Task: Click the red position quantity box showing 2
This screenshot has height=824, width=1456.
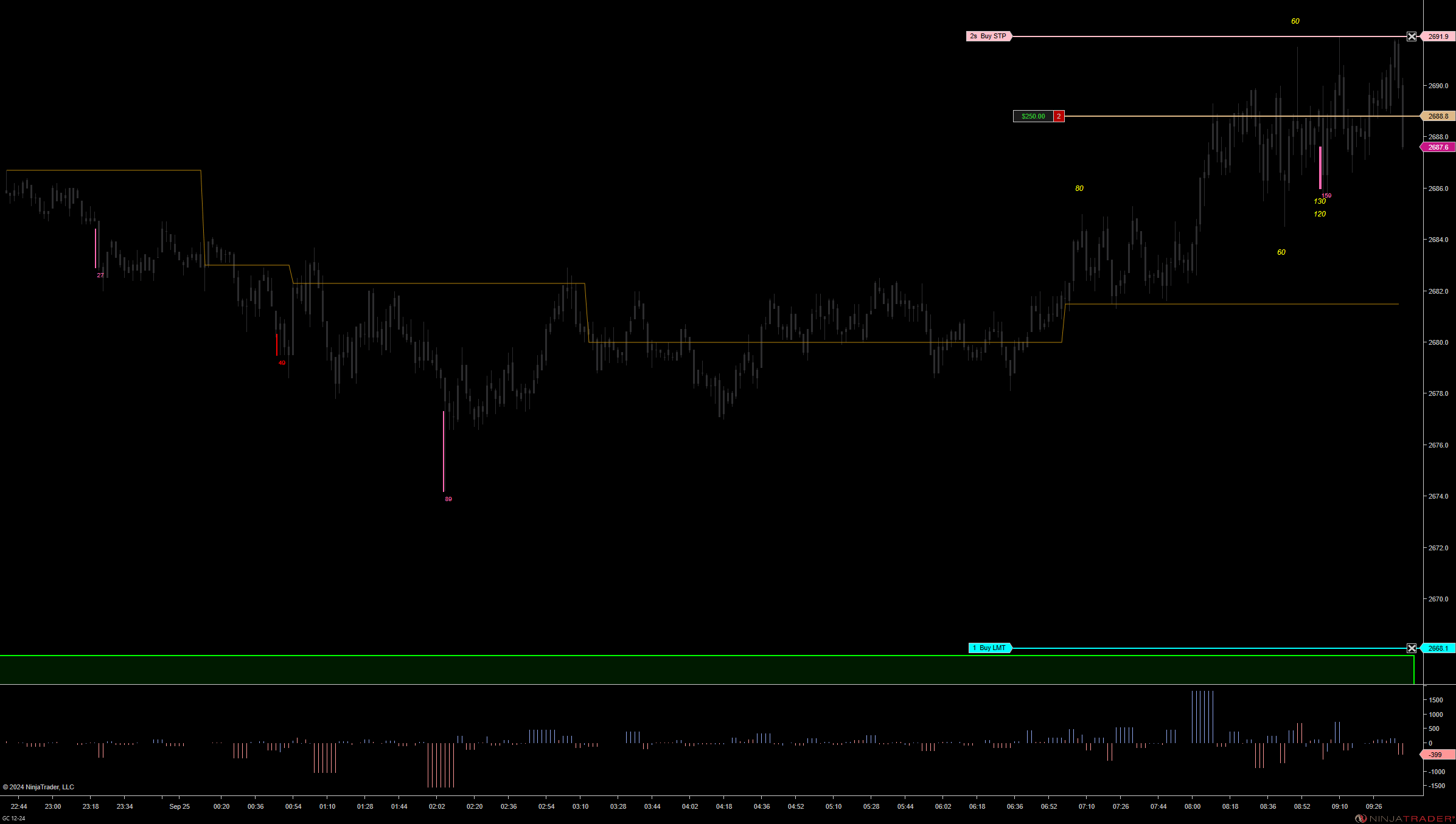Action: coord(1059,116)
